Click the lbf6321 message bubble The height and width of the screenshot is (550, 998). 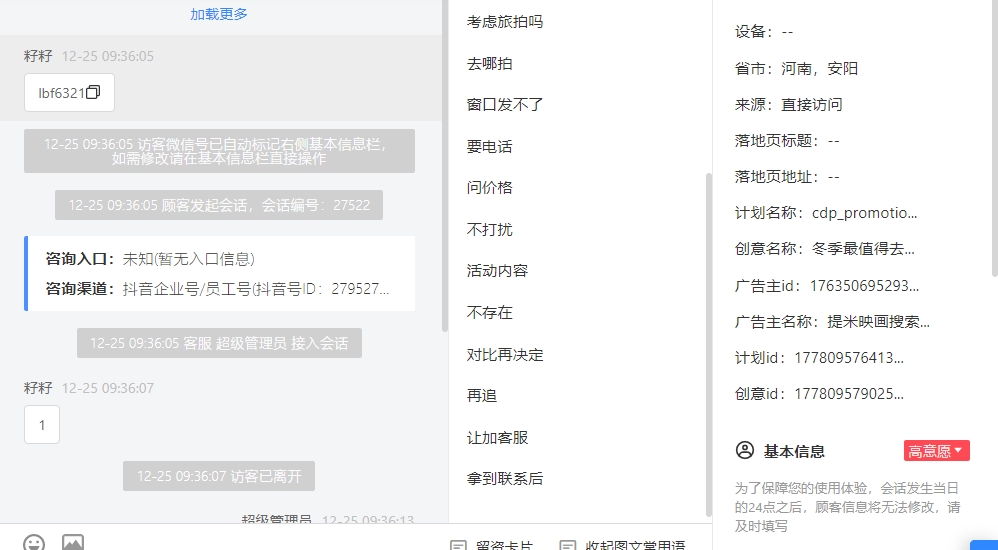tap(69, 92)
